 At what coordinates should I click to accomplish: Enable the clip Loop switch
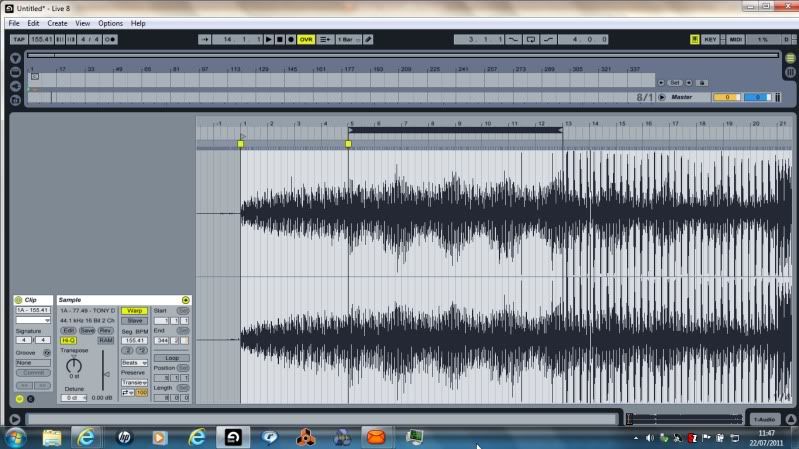pos(171,357)
